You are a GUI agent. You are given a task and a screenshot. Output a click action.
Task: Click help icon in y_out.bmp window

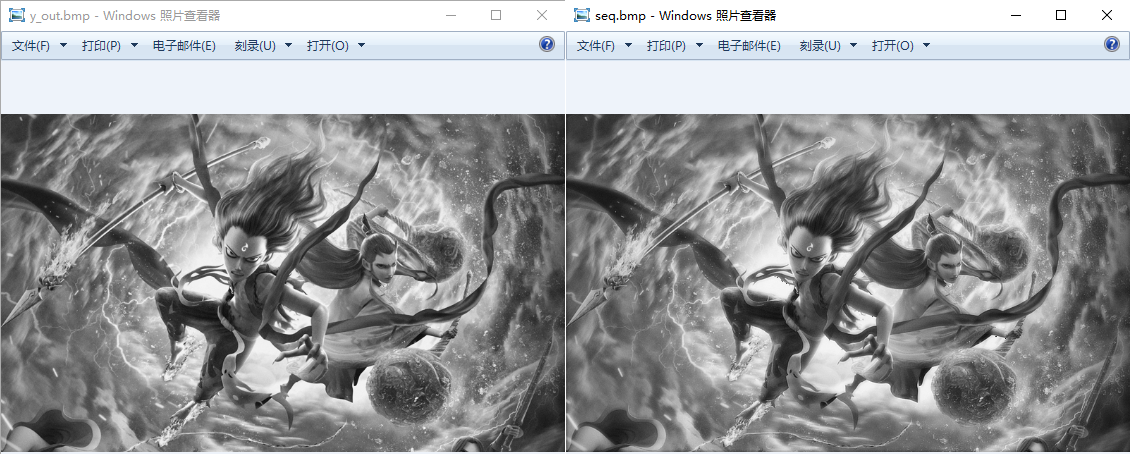[547, 45]
